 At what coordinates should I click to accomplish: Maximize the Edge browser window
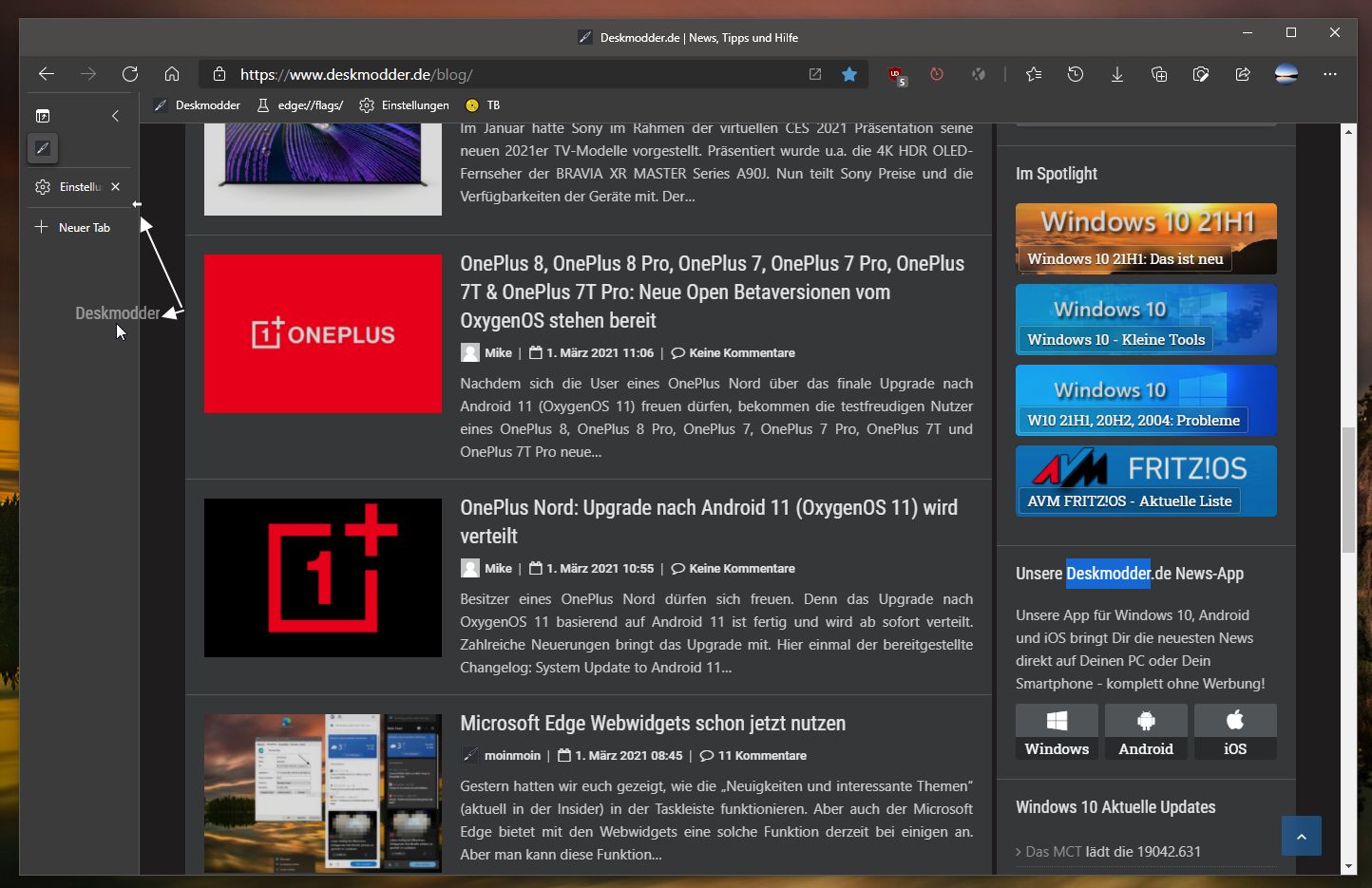coord(1291,32)
